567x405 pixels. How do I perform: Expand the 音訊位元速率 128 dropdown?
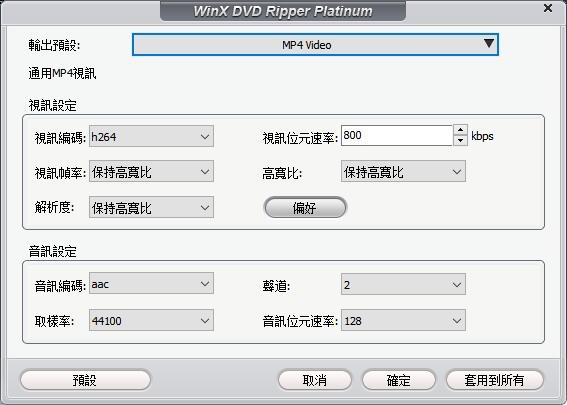(x=403, y=320)
